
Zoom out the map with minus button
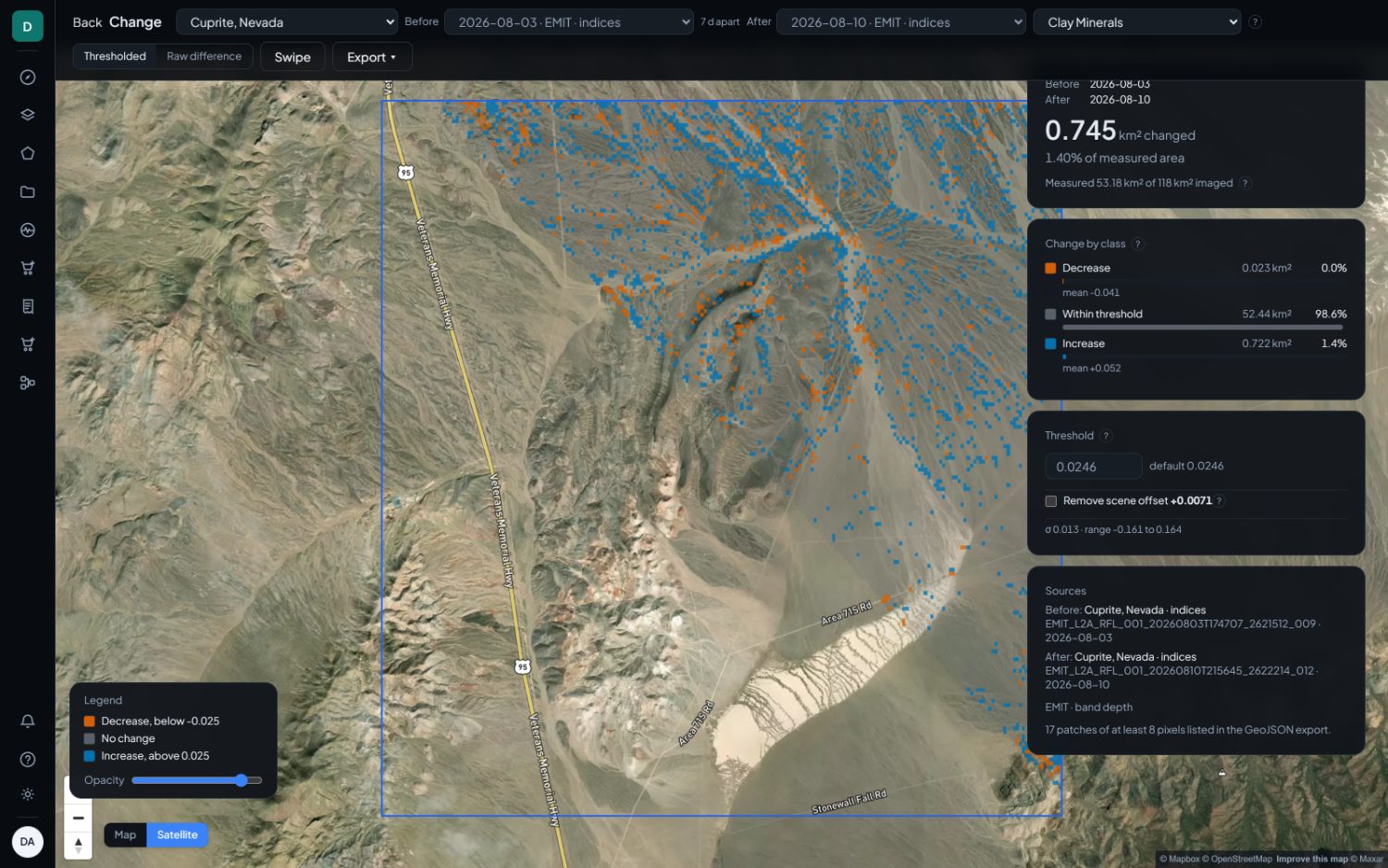pos(79,818)
